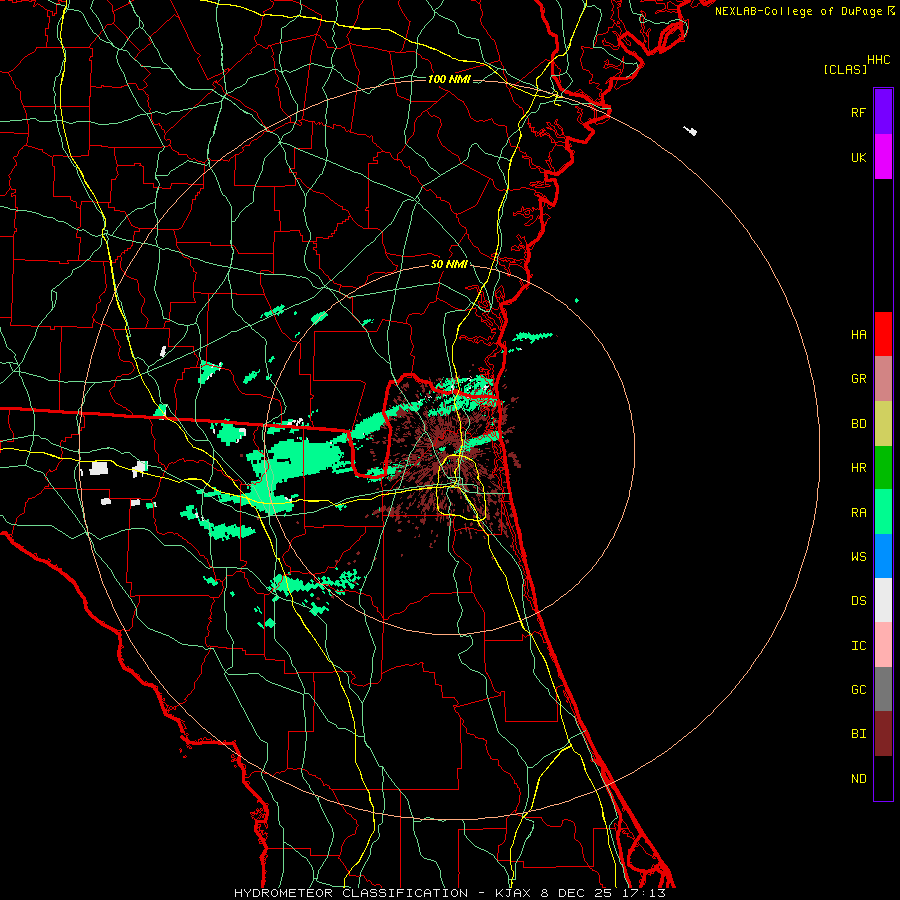Image resolution: width=900 pixels, height=900 pixels.
Task: Click the UK magenta legend swatch
Action: pos(883,157)
